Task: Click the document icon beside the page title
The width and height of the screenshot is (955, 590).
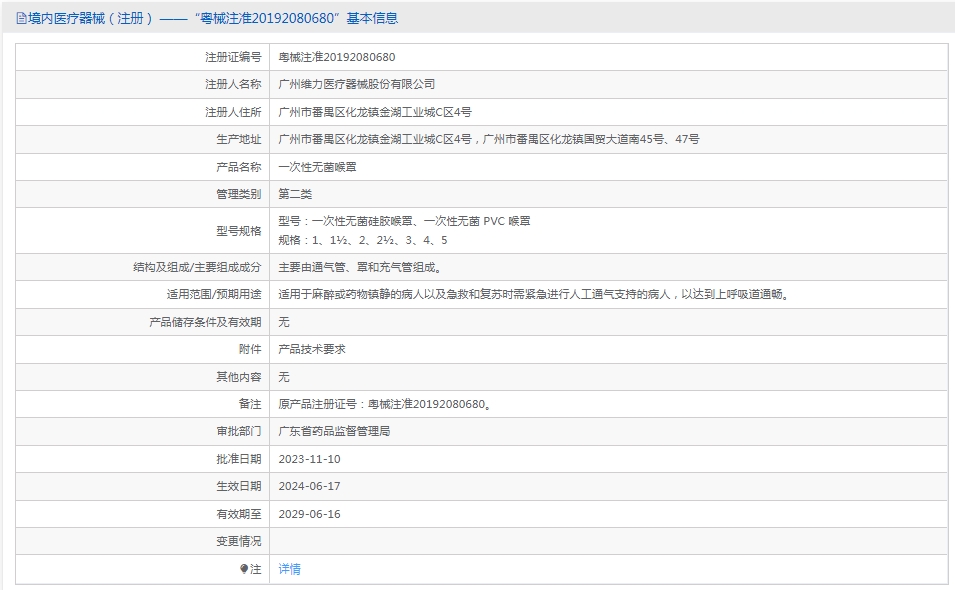Action: click(21, 19)
